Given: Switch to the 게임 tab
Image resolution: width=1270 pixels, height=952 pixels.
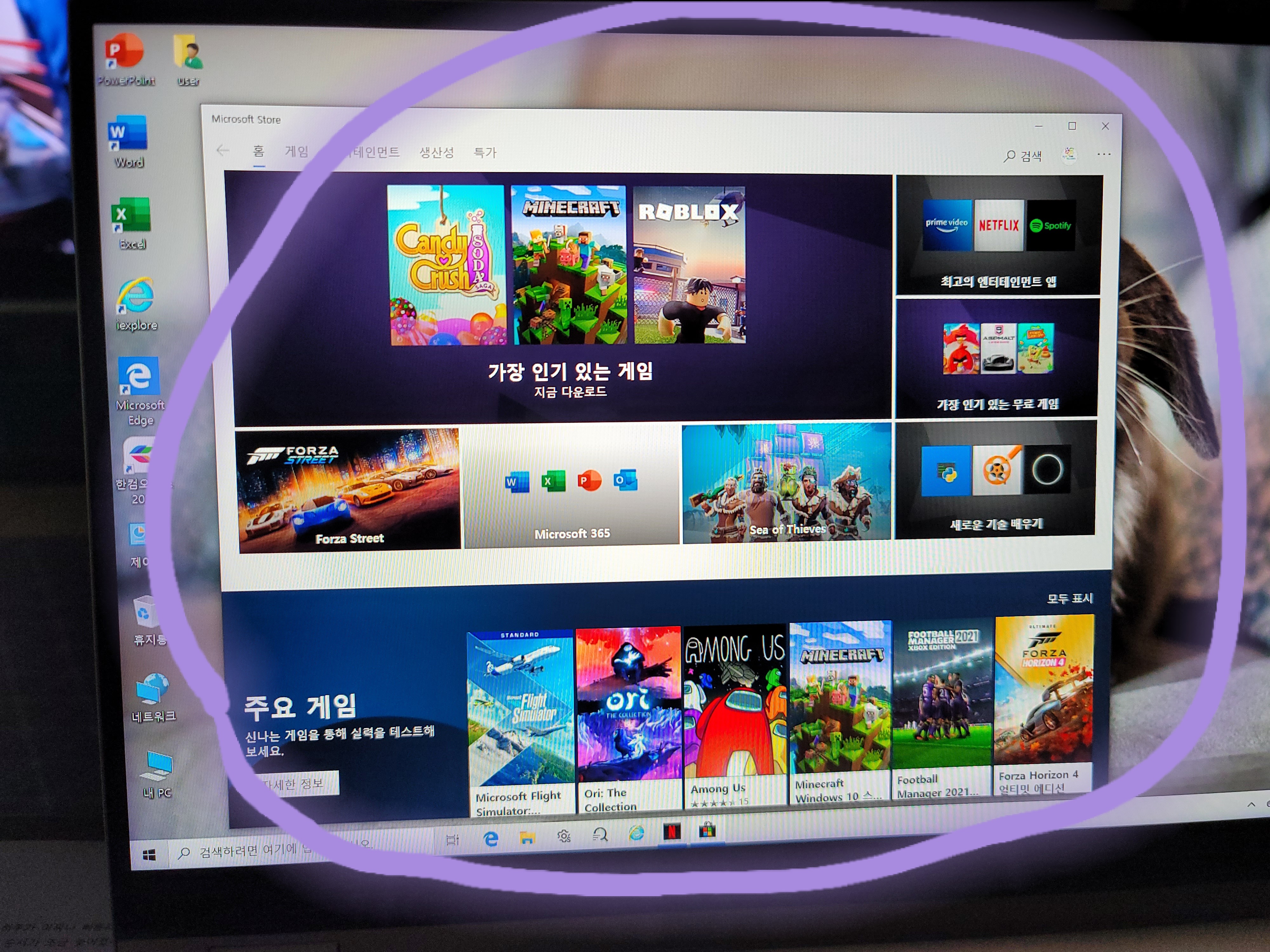Looking at the screenshot, I should point(296,151).
